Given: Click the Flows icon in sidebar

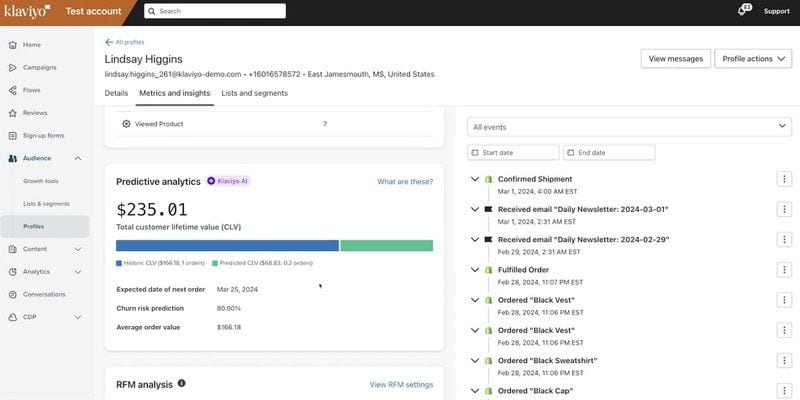Looking at the screenshot, I should pos(13,90).
